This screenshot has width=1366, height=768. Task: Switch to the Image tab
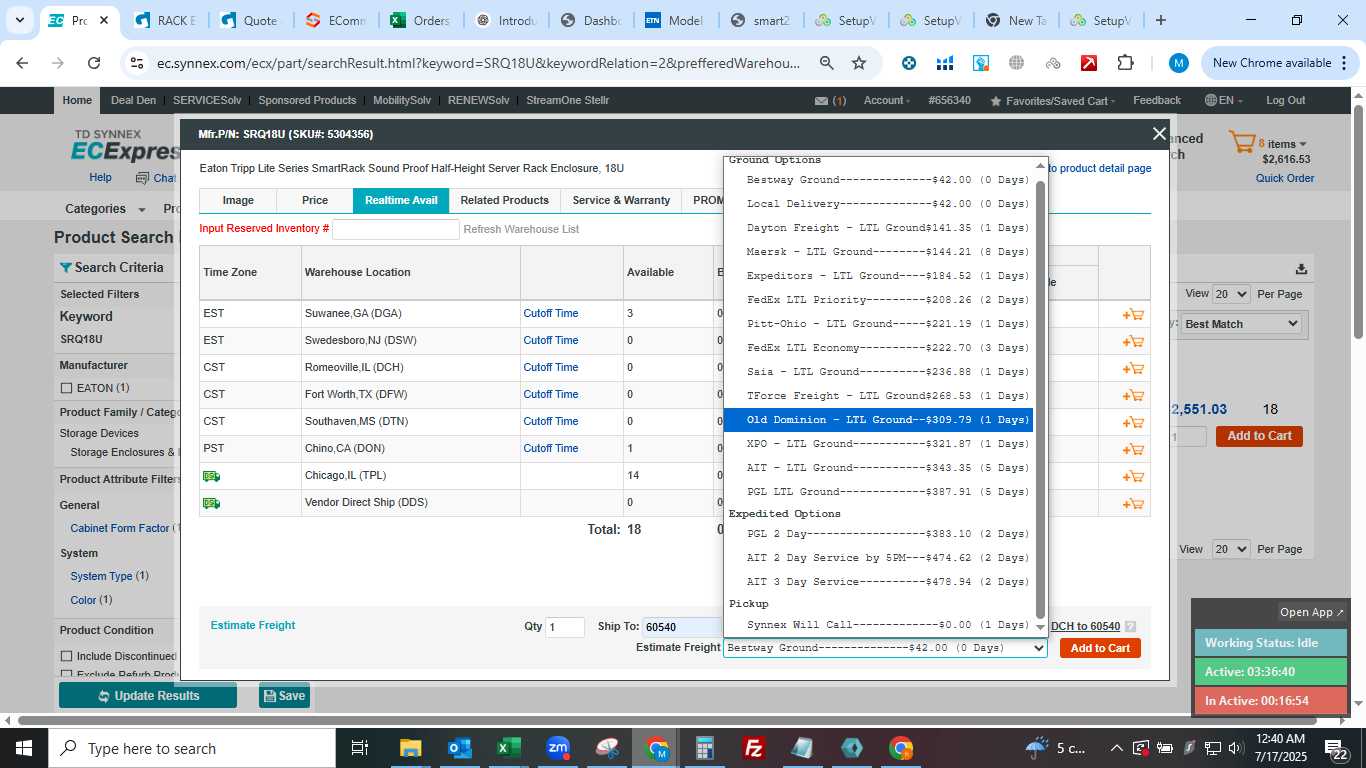coord(238,201)
